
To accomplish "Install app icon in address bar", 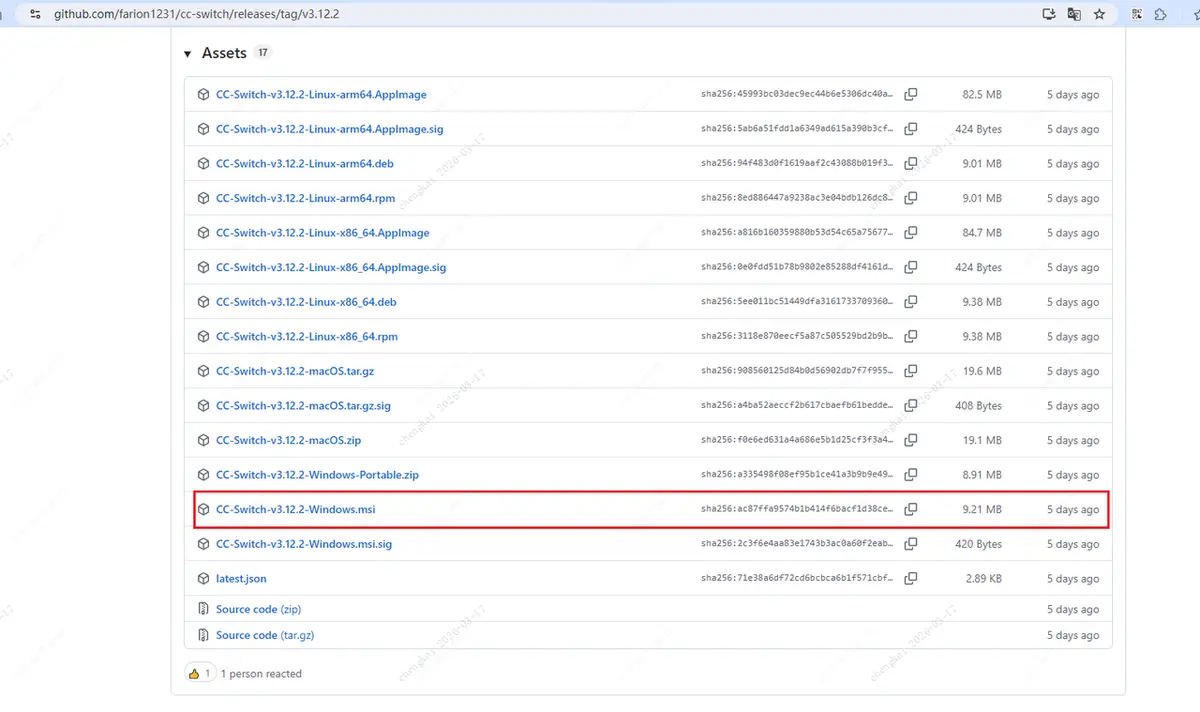I will click(x=1049, y=15).
